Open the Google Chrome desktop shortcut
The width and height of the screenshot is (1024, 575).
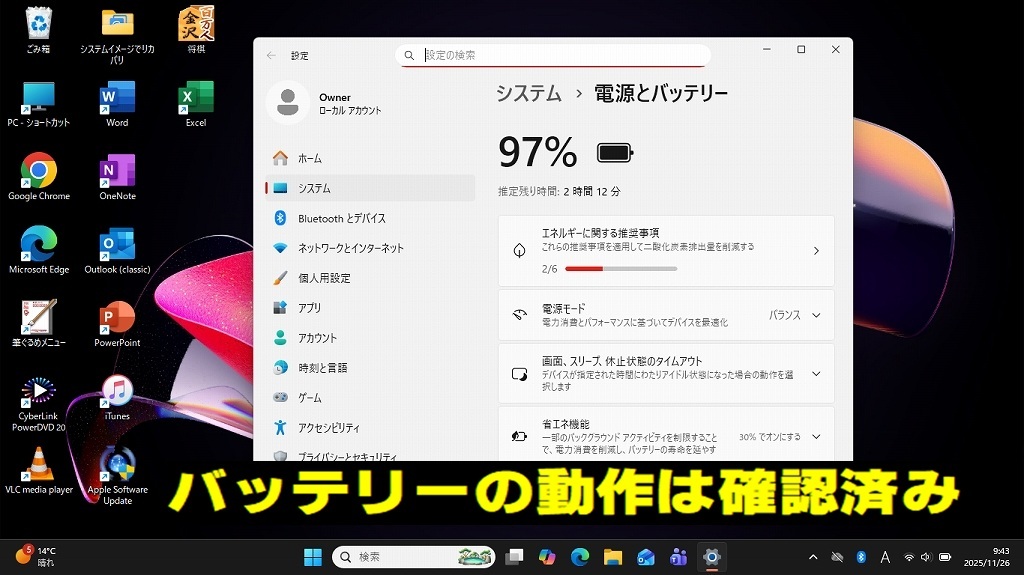tap(39, 177)
